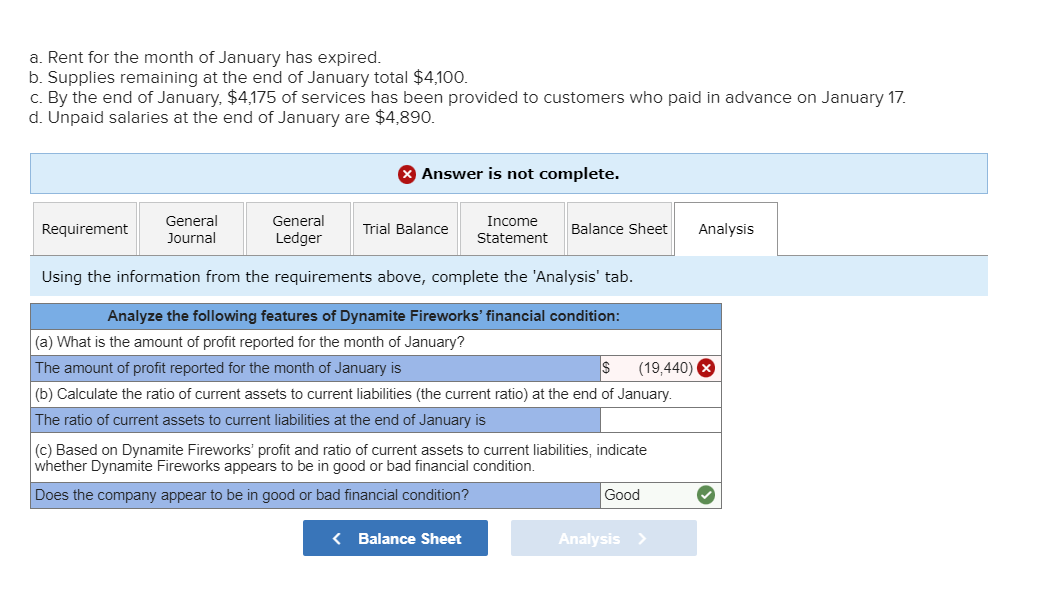Select the Balance Sheet tab

point(619,228)
